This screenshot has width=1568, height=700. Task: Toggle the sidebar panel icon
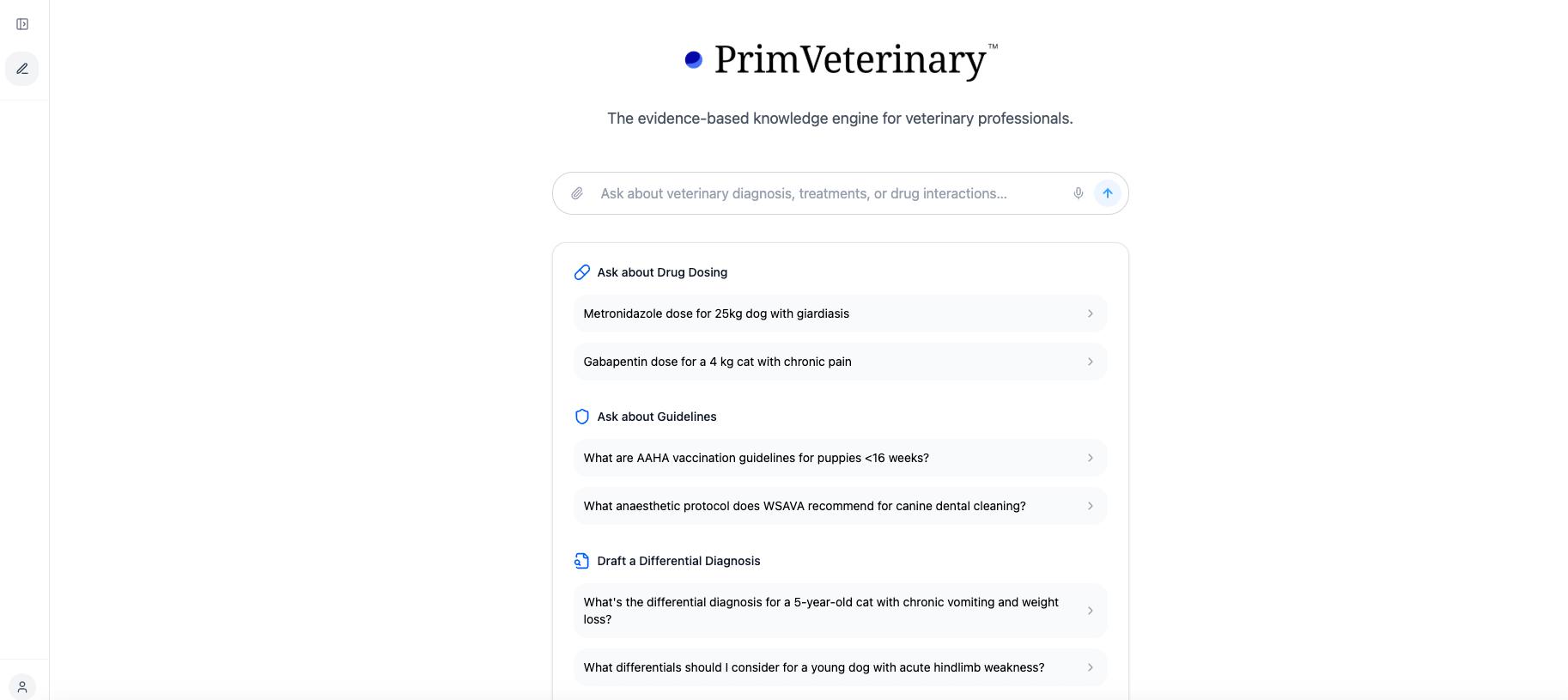(x=22, y=24)
